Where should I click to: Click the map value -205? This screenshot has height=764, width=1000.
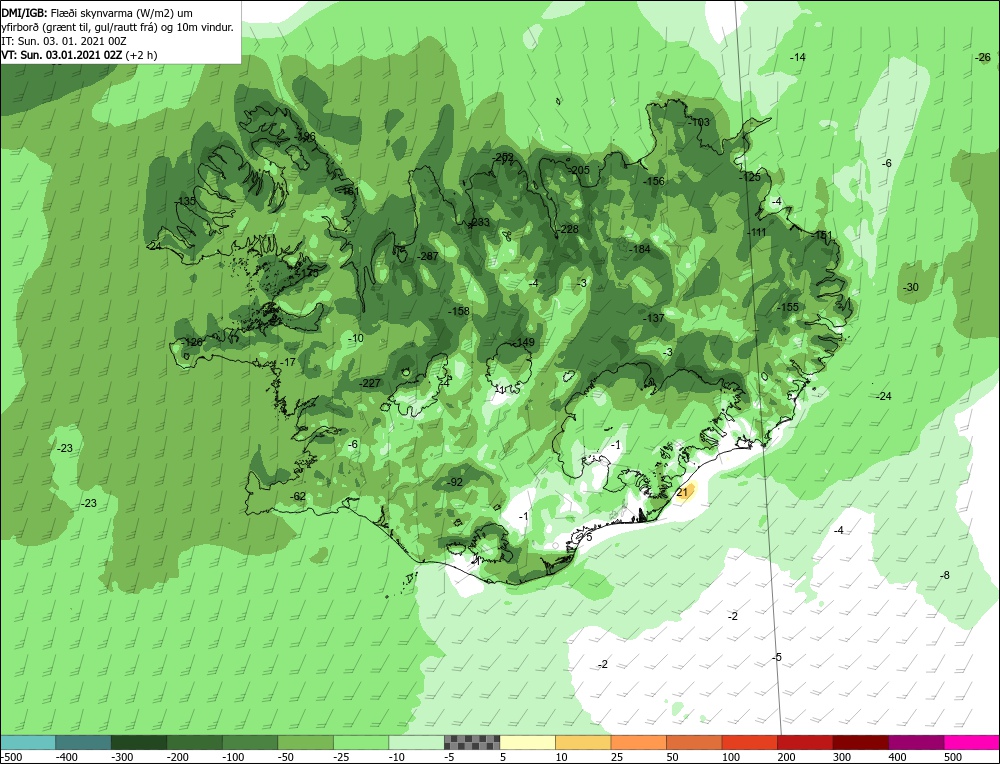579,170
